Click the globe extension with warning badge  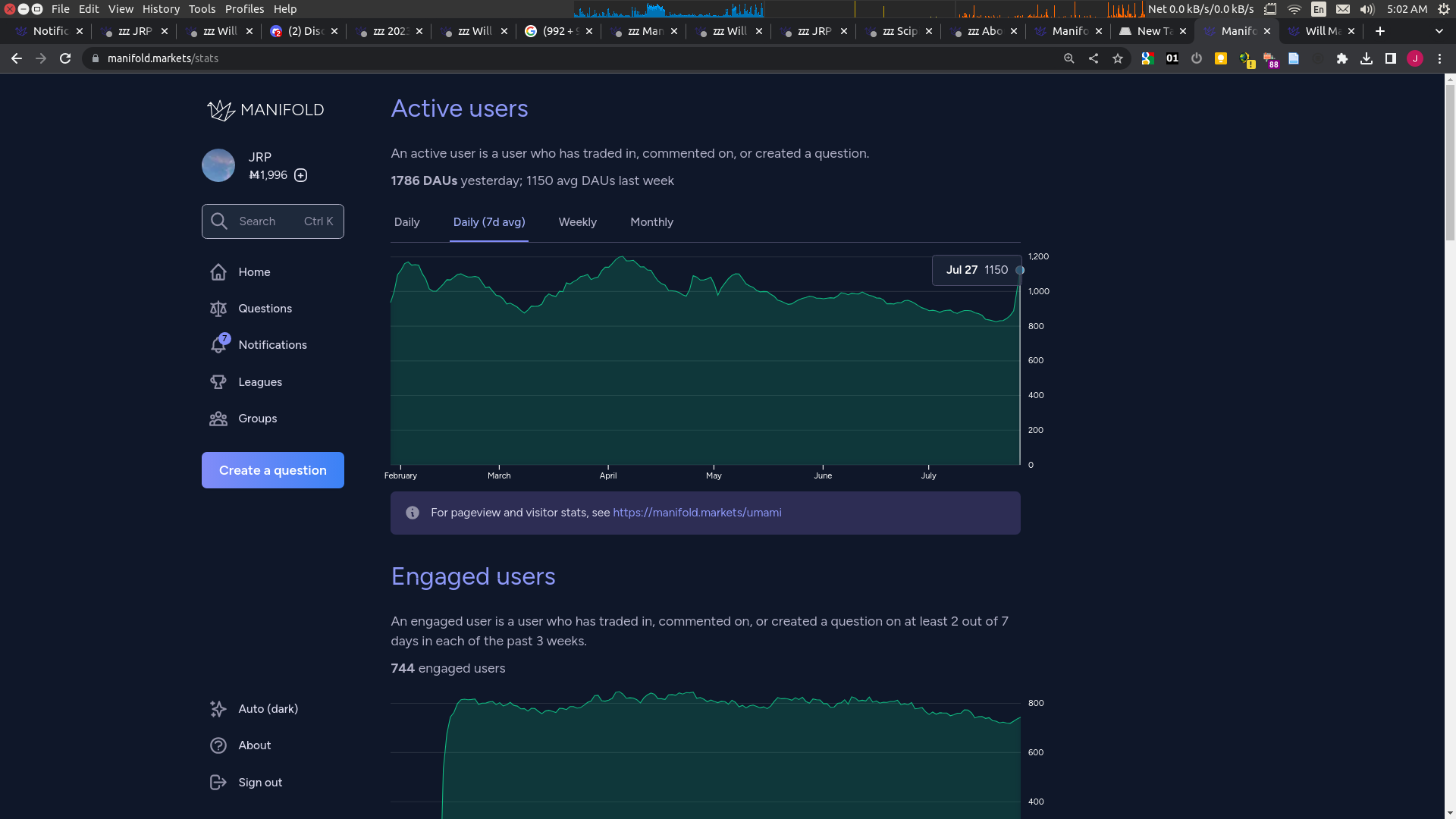click(1246, 59)
